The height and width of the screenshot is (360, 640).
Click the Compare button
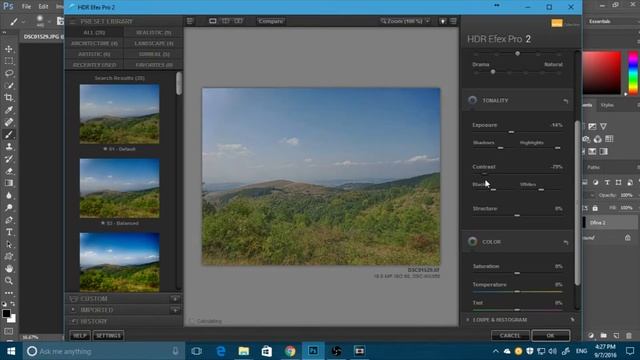[x=271, y=21]
